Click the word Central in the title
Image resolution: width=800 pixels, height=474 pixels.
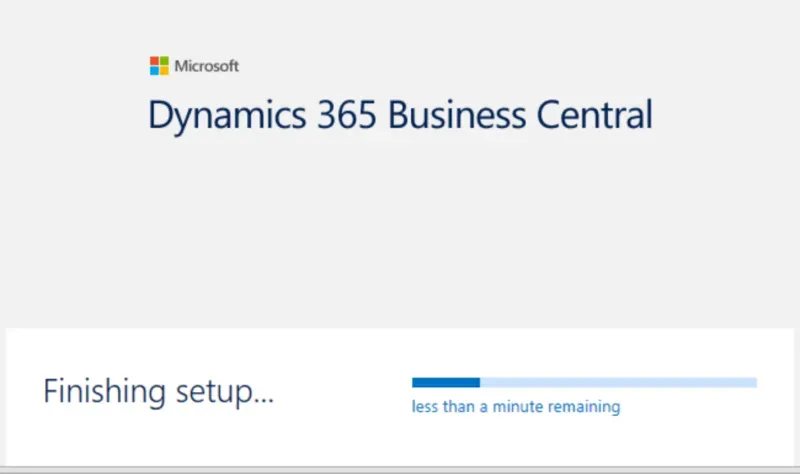point(595,115)
